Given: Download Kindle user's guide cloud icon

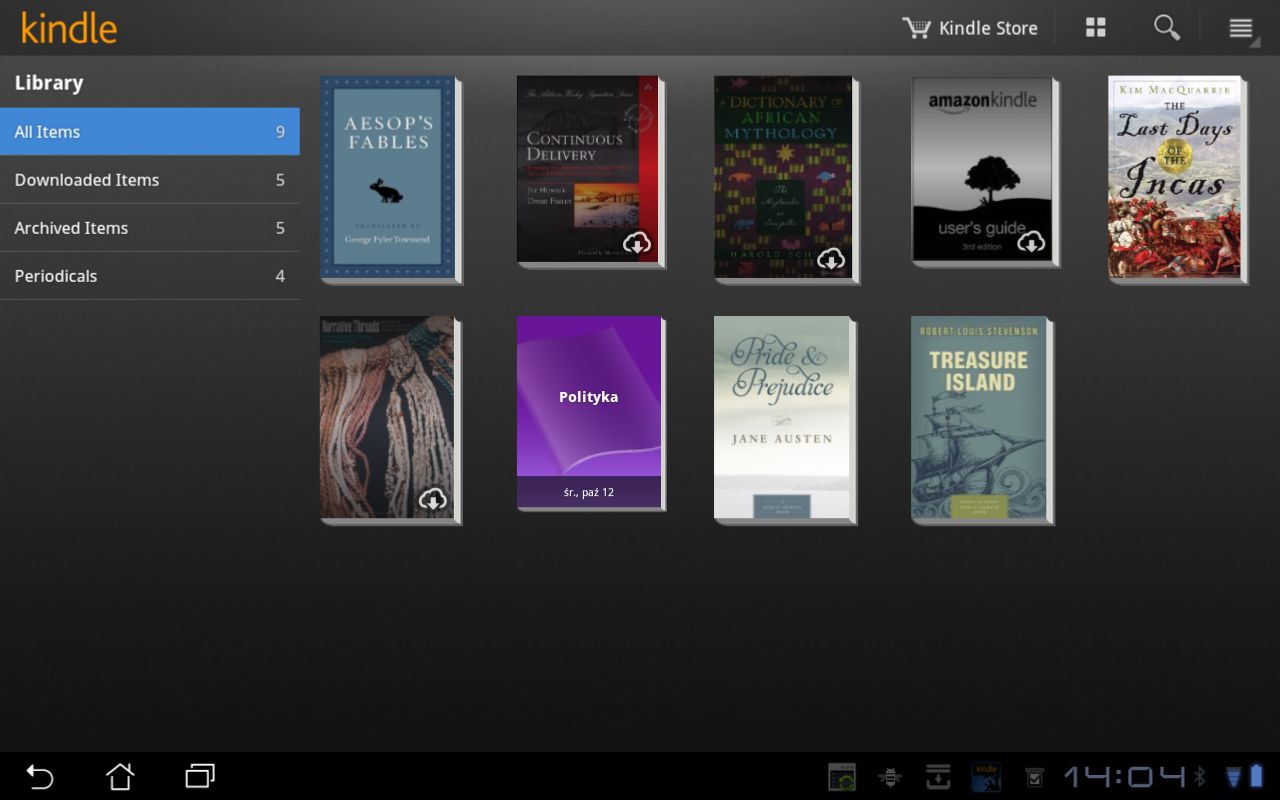Looking at the screenshot, I should pyautogui.click(x=1031, y=241).
